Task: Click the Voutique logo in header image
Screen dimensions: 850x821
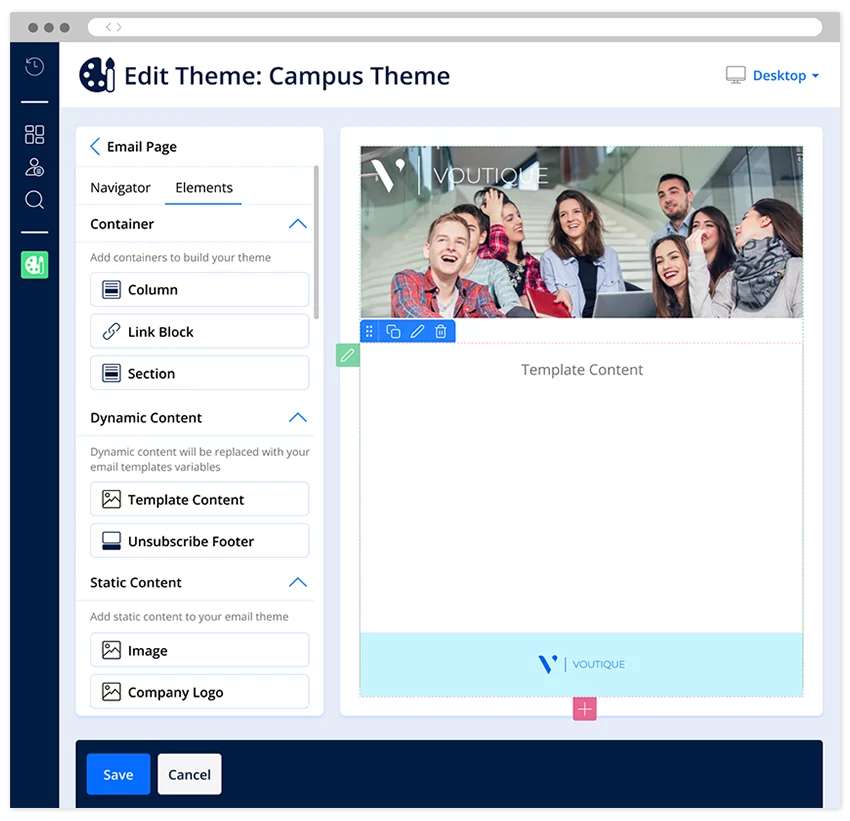Action: 460,174
